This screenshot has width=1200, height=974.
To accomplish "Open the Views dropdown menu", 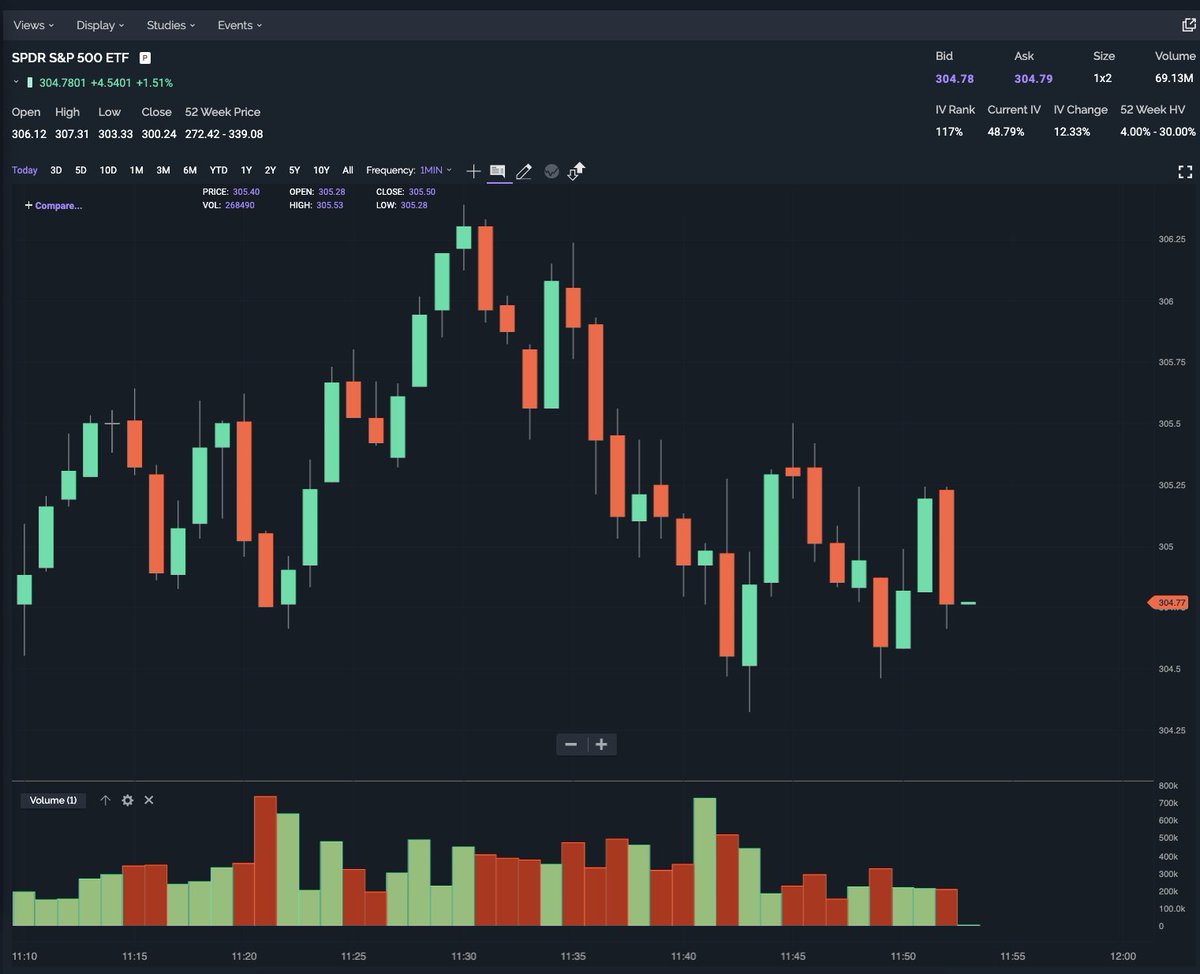I will pyautogui.click(x=34, y=25).
